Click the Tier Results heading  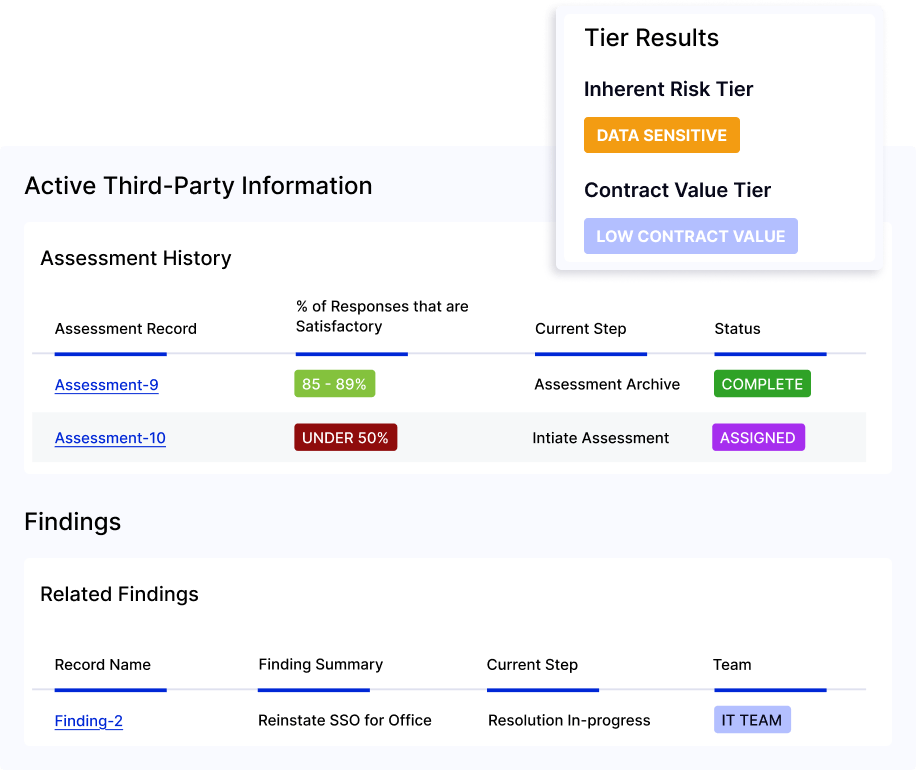(651, 38)
